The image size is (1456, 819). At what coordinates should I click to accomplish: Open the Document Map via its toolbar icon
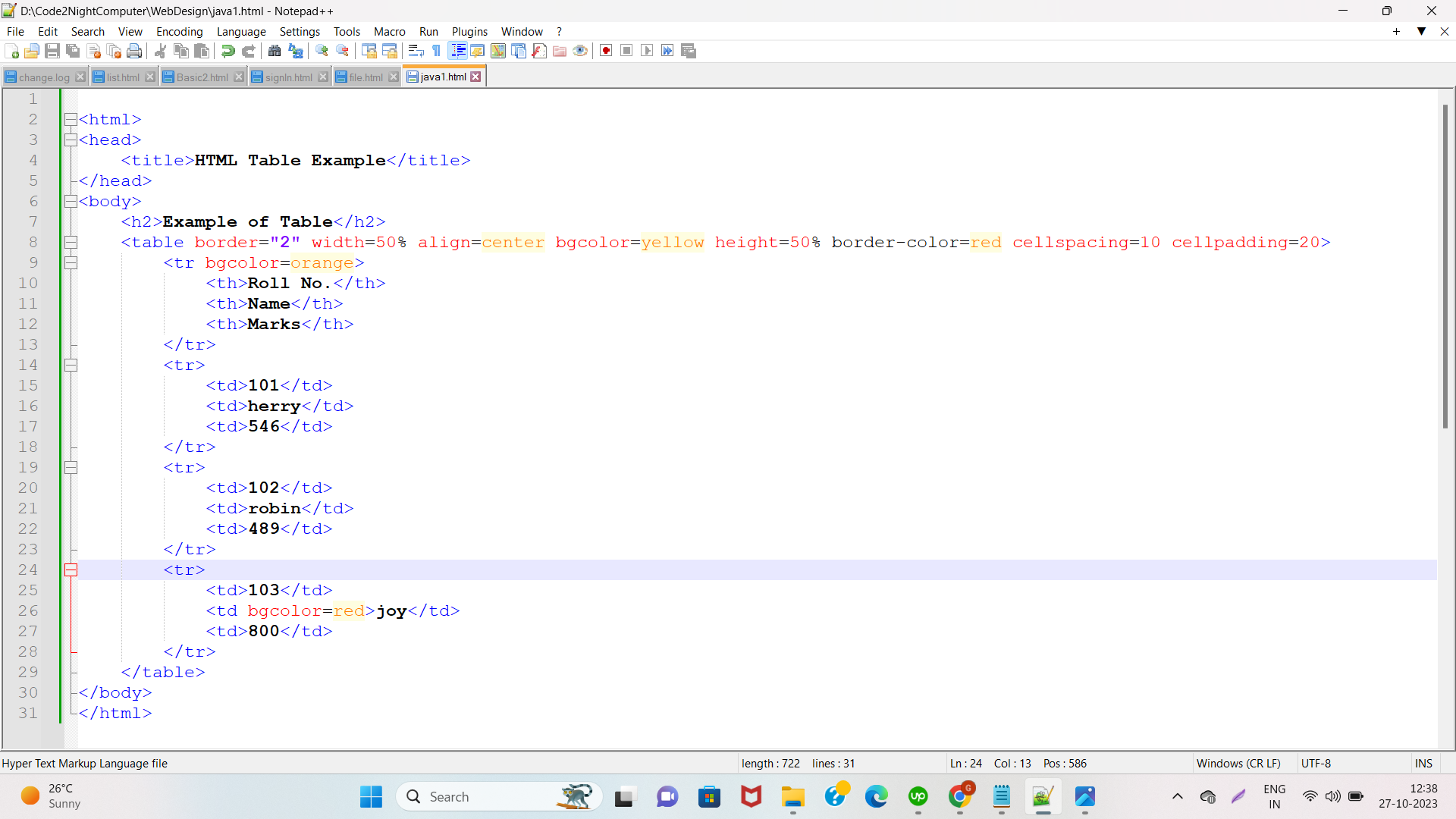[x=498, y=51]
